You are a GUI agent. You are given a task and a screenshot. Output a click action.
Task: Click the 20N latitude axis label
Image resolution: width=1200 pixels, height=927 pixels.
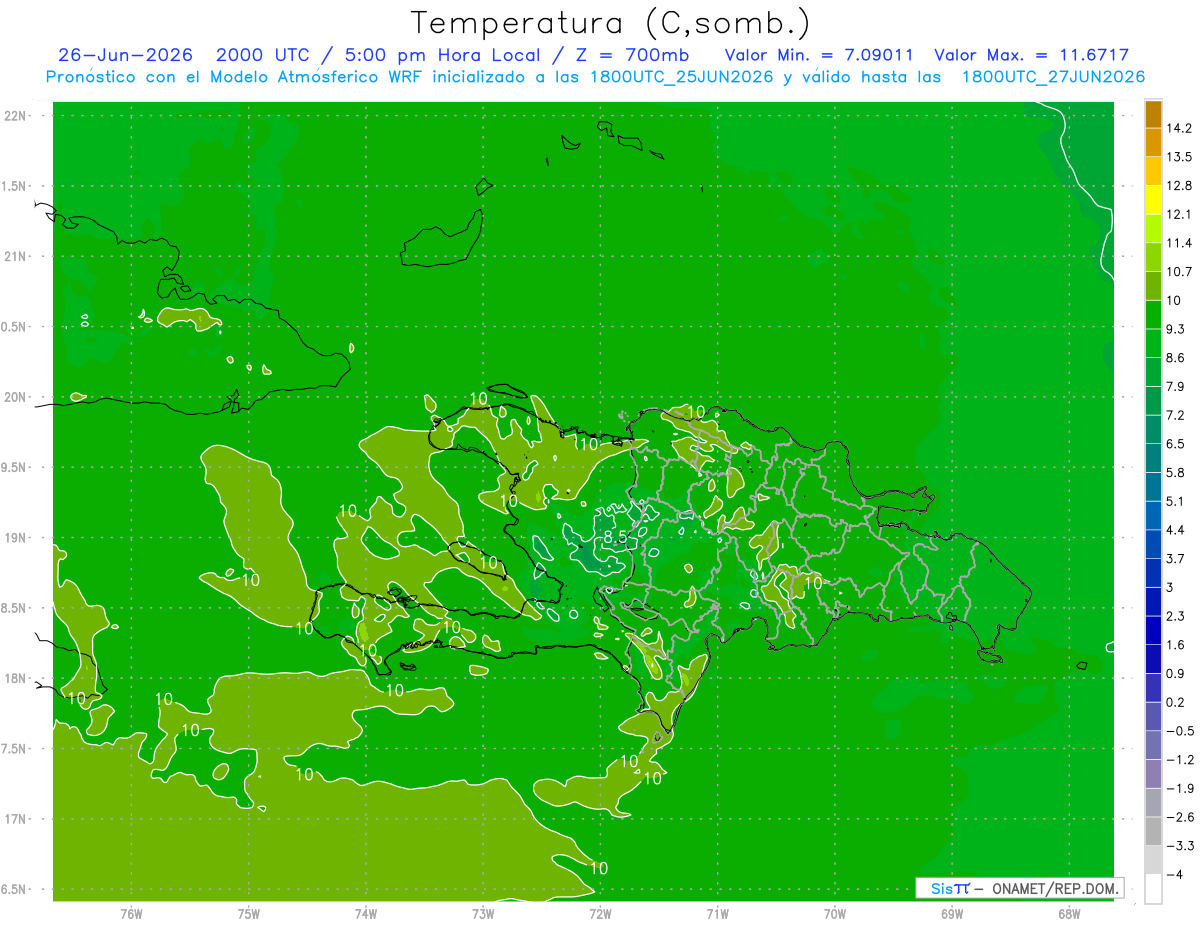pos(15,397)
